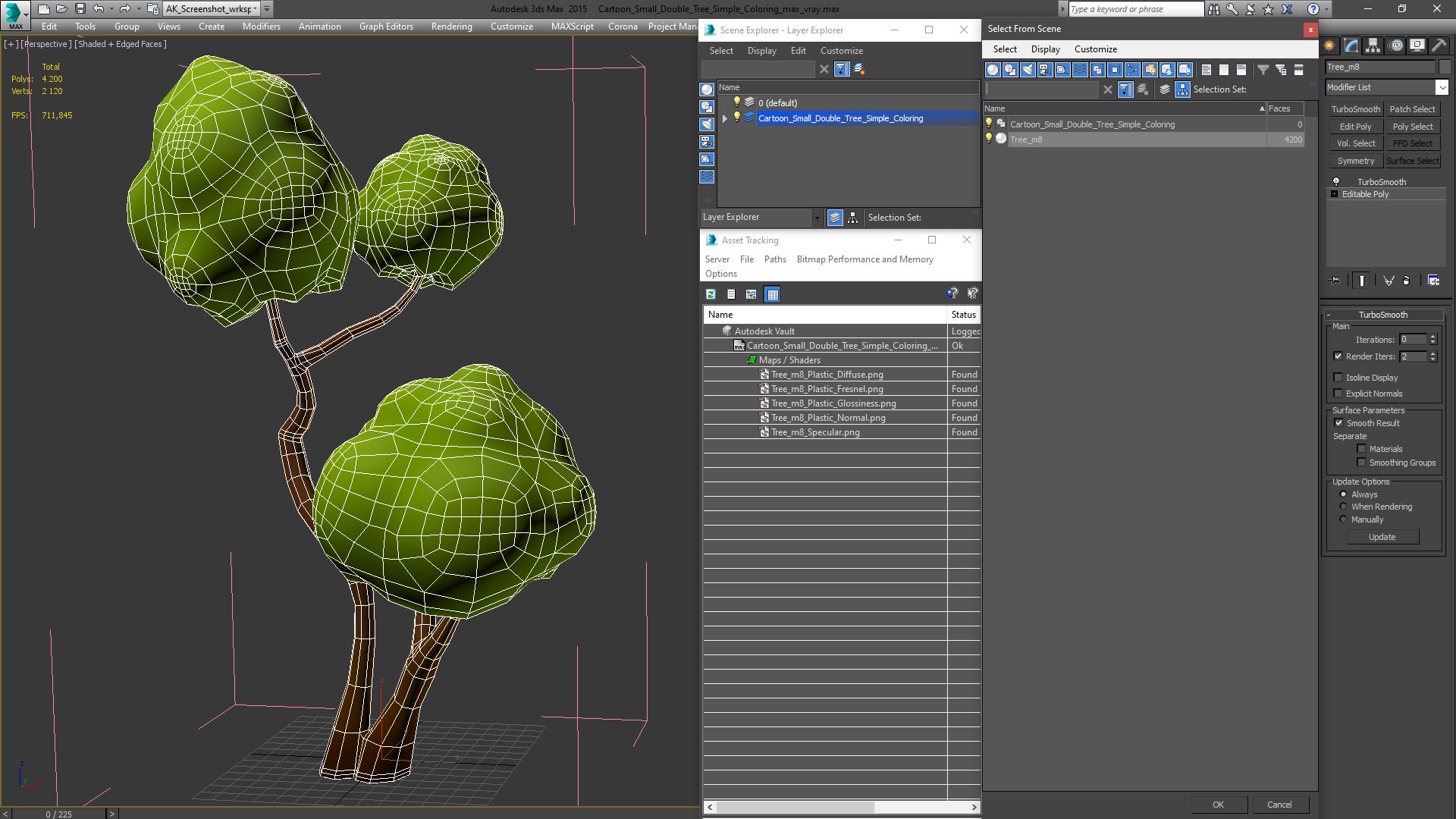The height and width of the screenshot is (819, 1456).
Task: Open Graph Editors menu
Action: [386, 27]
